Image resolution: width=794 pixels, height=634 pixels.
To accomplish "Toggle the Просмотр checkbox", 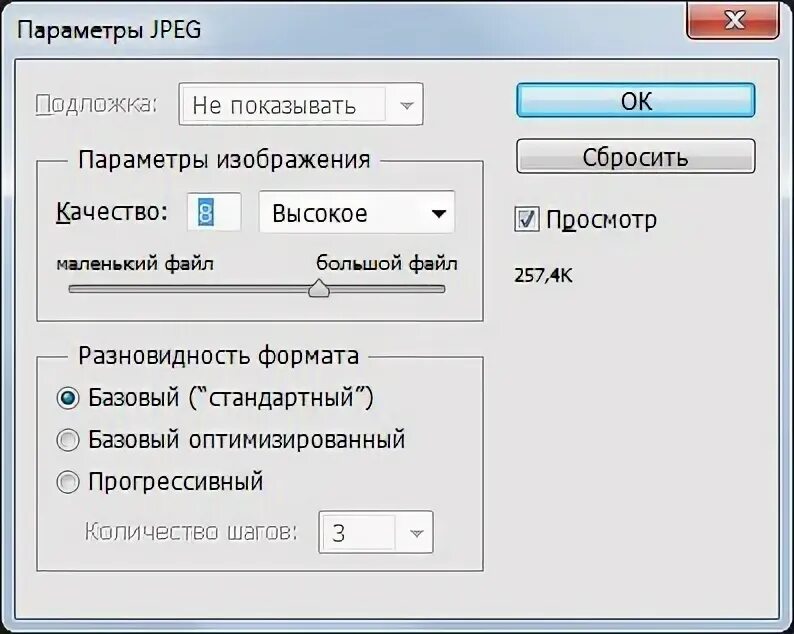I will (527, 219).
